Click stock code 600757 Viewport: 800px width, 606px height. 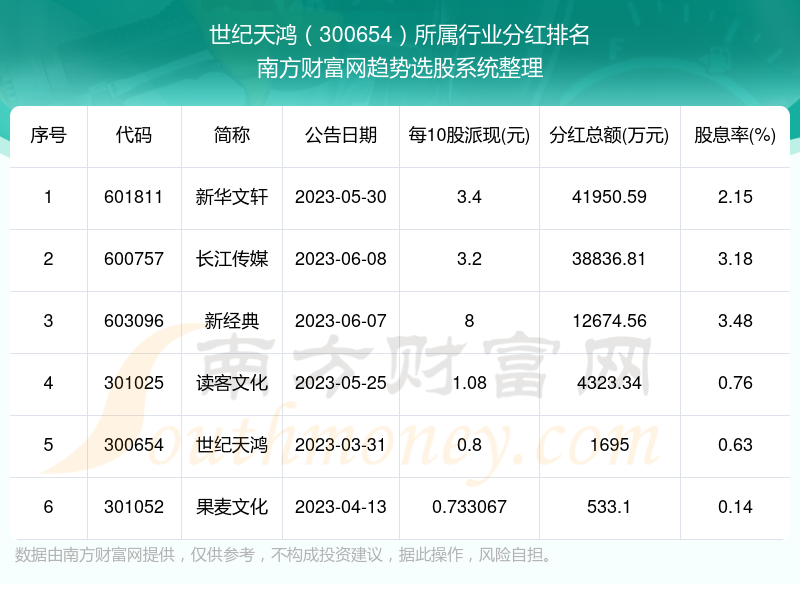click(133, 259)
